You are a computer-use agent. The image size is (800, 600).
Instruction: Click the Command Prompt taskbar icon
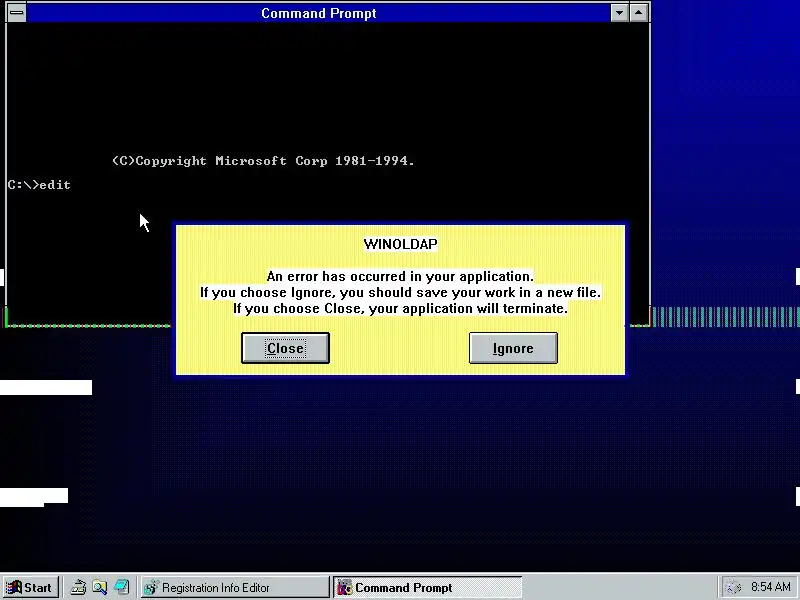click(345, 587)
